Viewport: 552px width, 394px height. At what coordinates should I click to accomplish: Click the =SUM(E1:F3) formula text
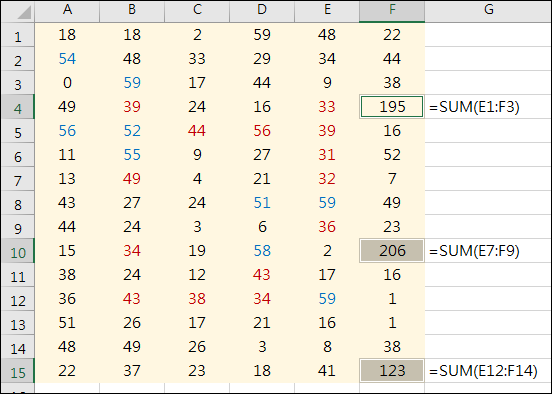pos(474,107)
